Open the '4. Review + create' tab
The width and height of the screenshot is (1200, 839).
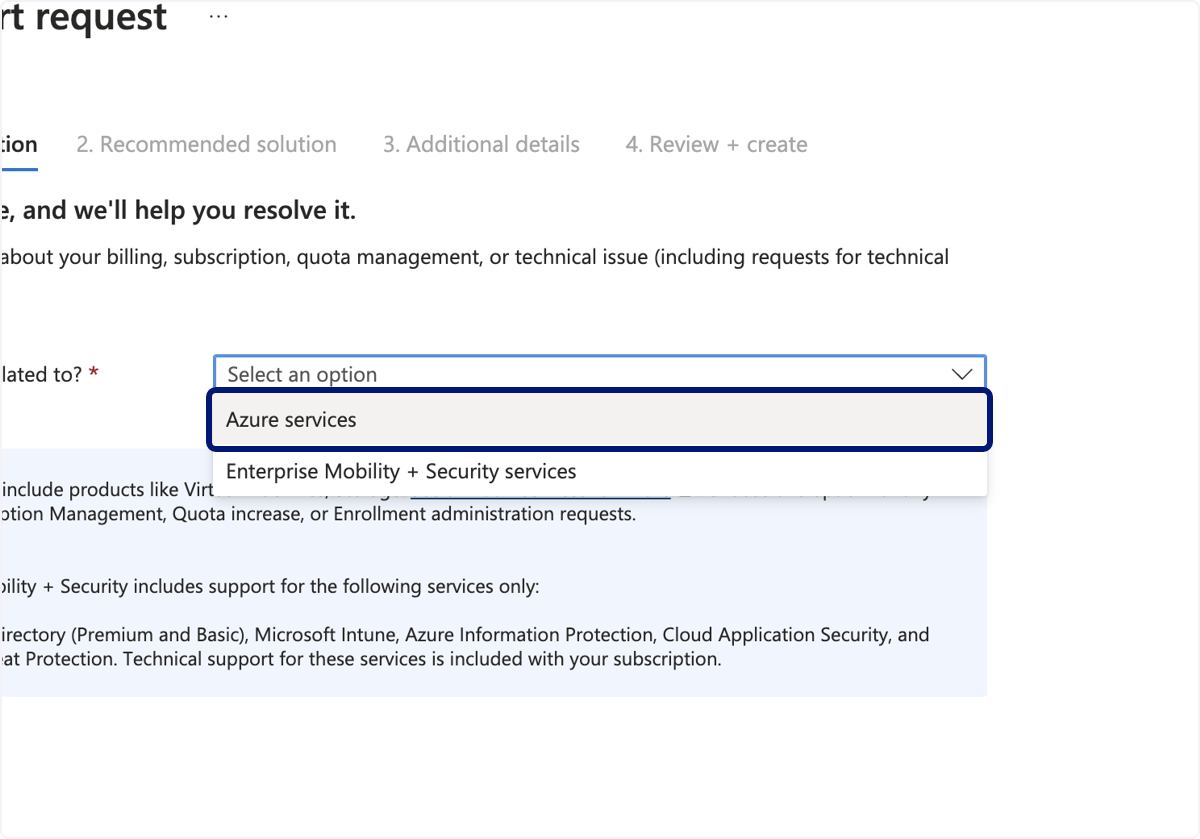coord(716,144)
